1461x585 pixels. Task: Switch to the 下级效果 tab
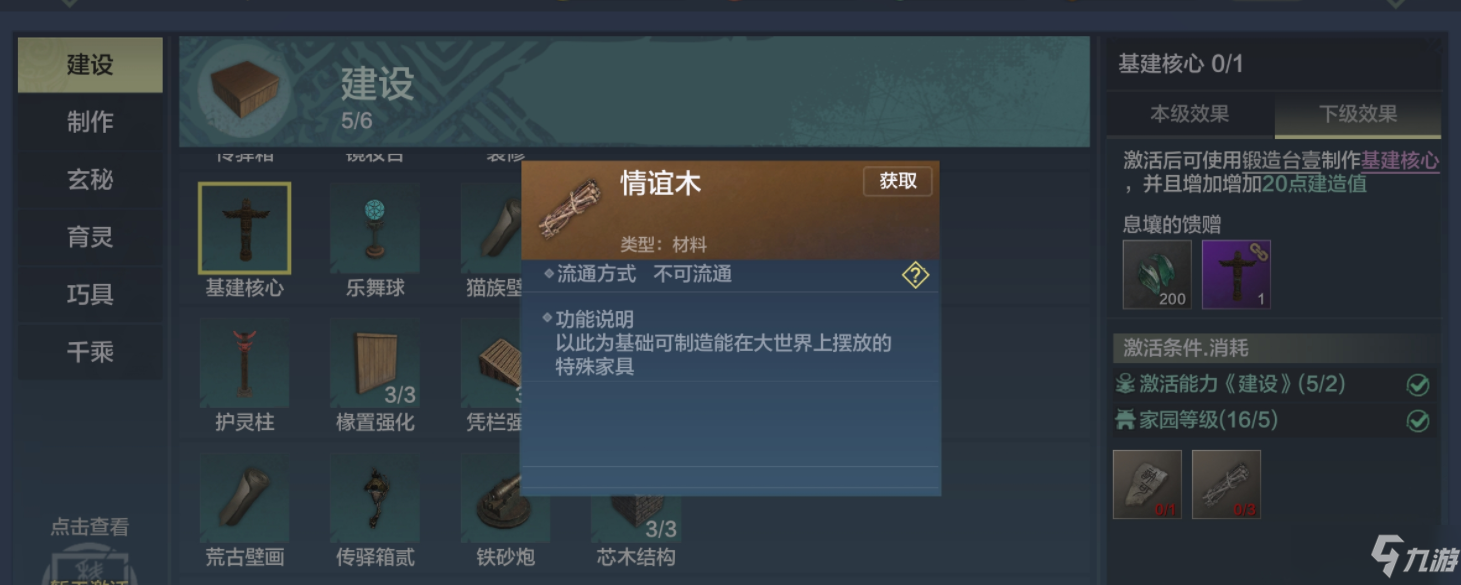[1358, 115]
